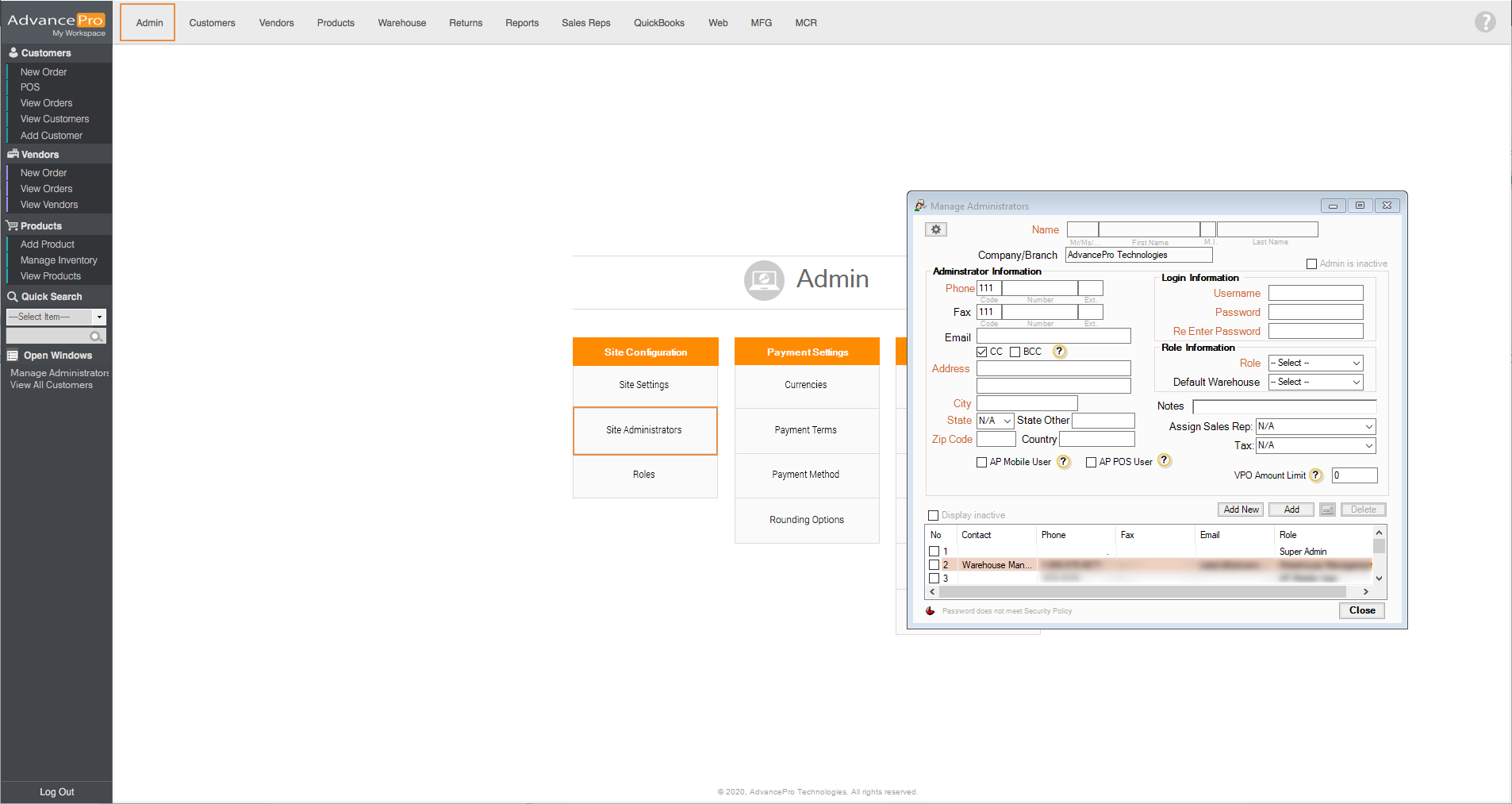The image size is (1512, 804).
Task: Switch to the Reports menu tab
Action: click(x=521, y=23)
